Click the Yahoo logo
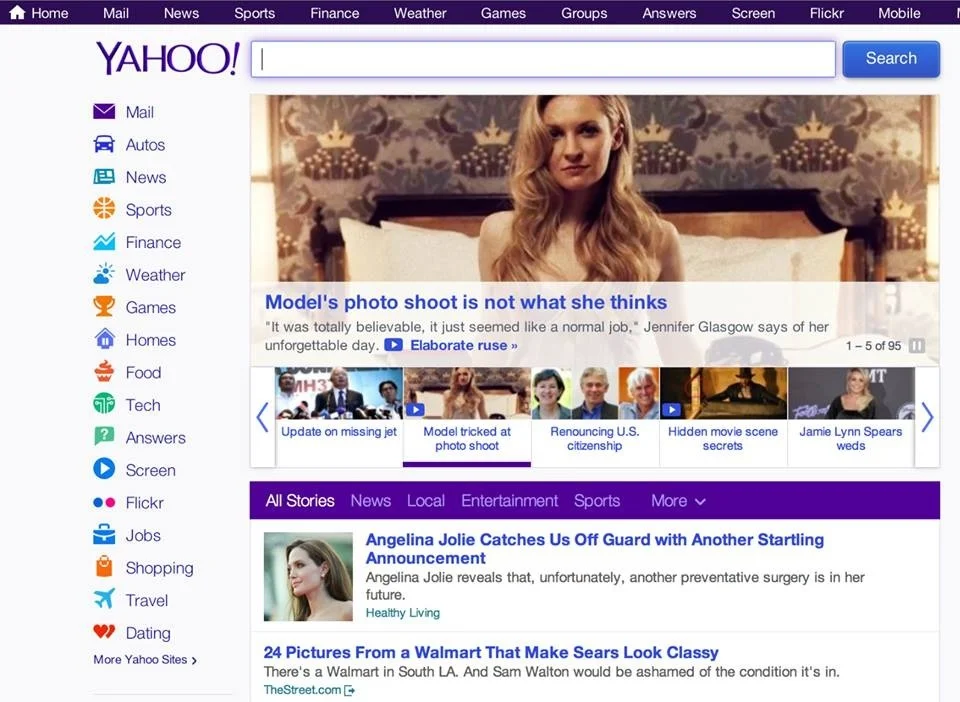Viewport: 960px width, 702px height. click(167, 59)
